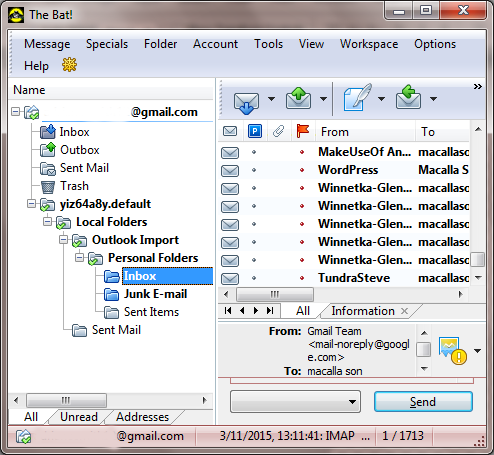
Task: Open the combo box left of Send
Action: (x=295, y=402)
